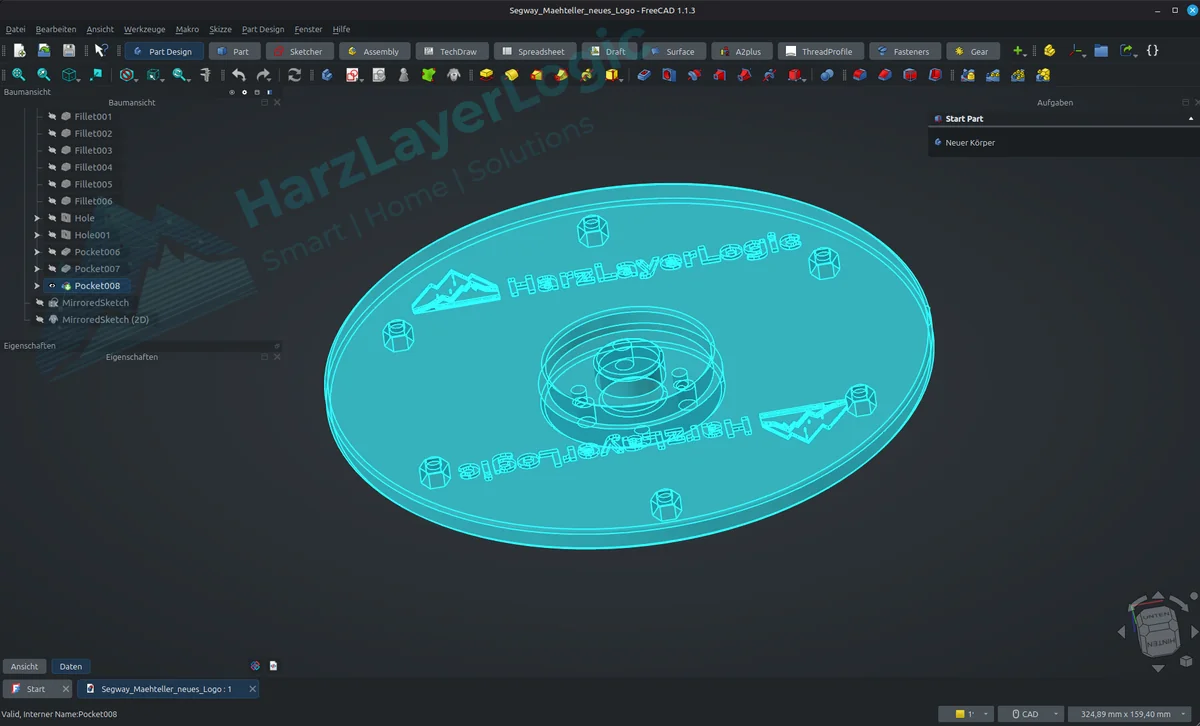The width and height of the screenshot is (1200, 726).
Task: Open the dimensions unit dropdown in status bar
Action: tap(1130, 714)
